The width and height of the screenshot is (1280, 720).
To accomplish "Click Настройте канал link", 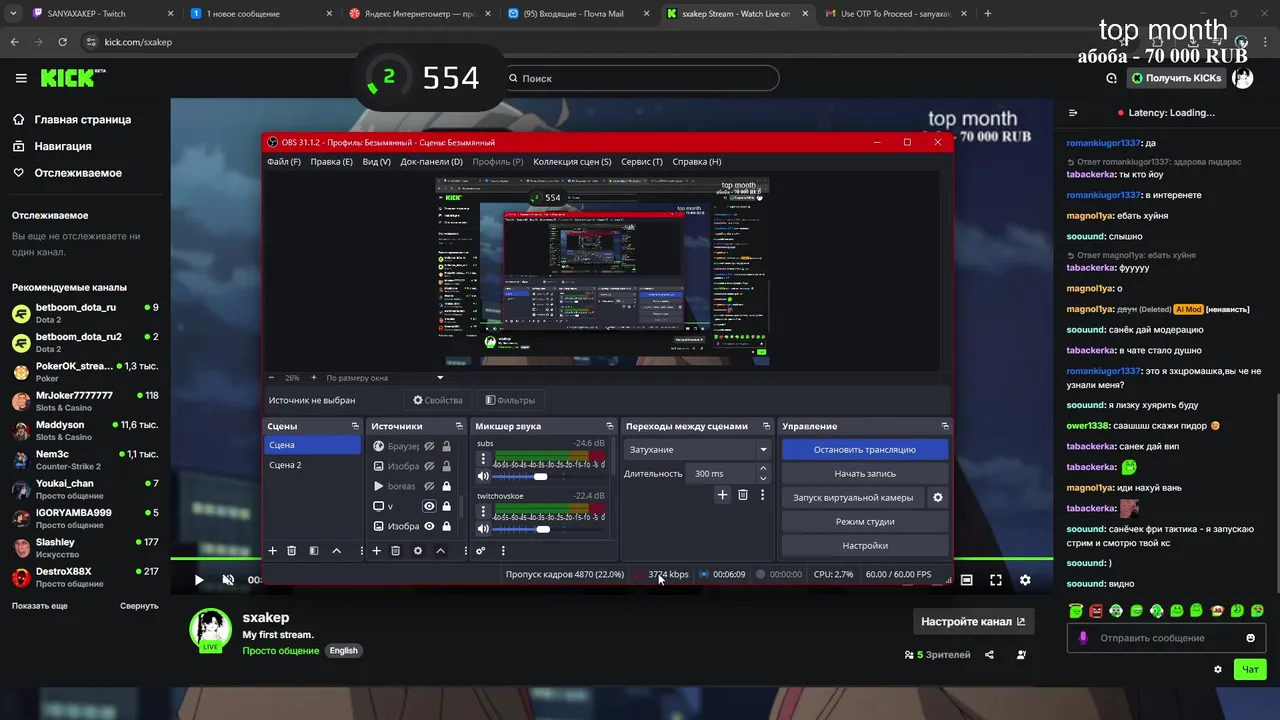I will click(x=972, y=621).
